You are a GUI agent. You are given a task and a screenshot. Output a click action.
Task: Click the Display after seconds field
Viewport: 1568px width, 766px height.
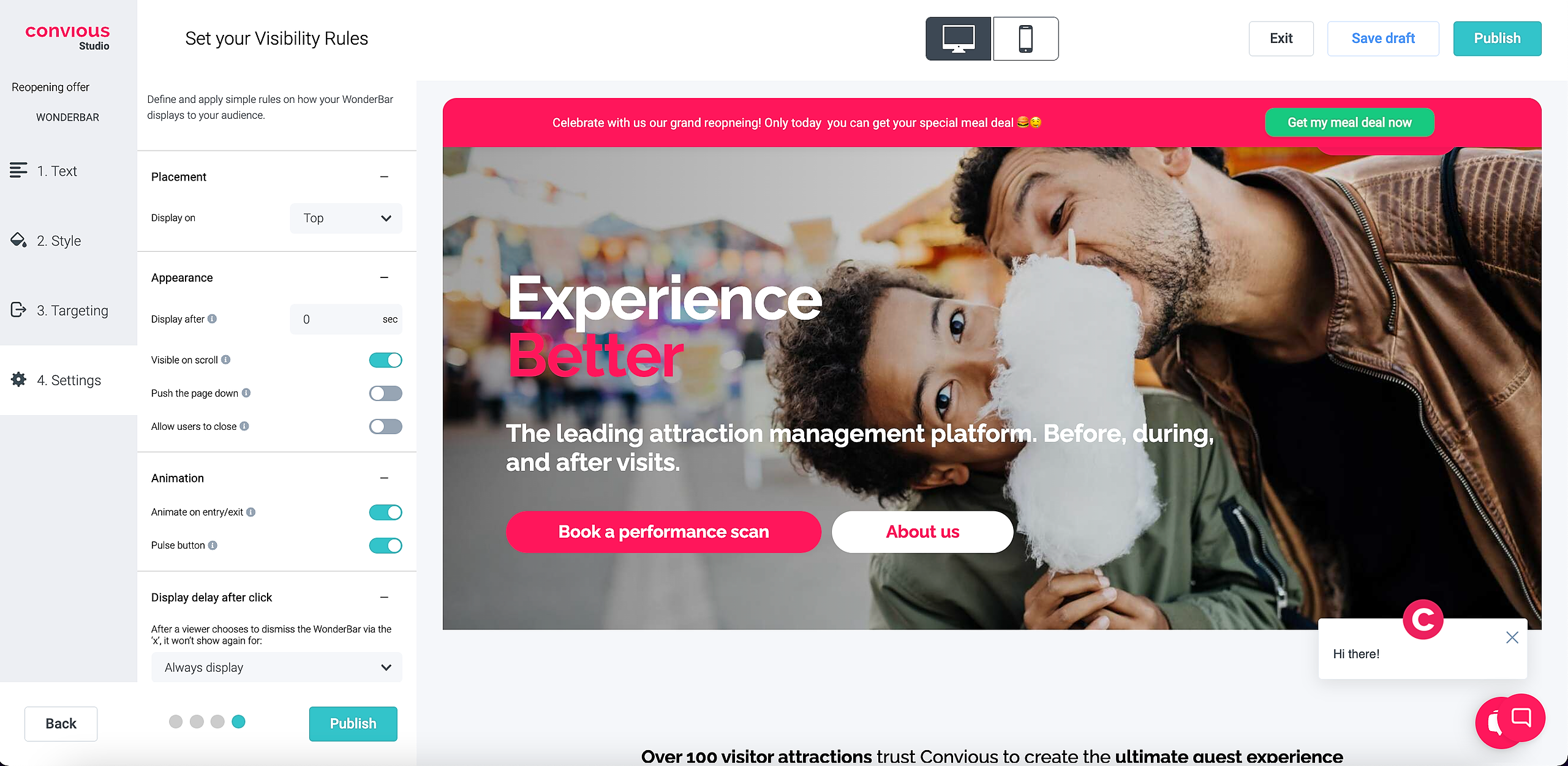346,319
